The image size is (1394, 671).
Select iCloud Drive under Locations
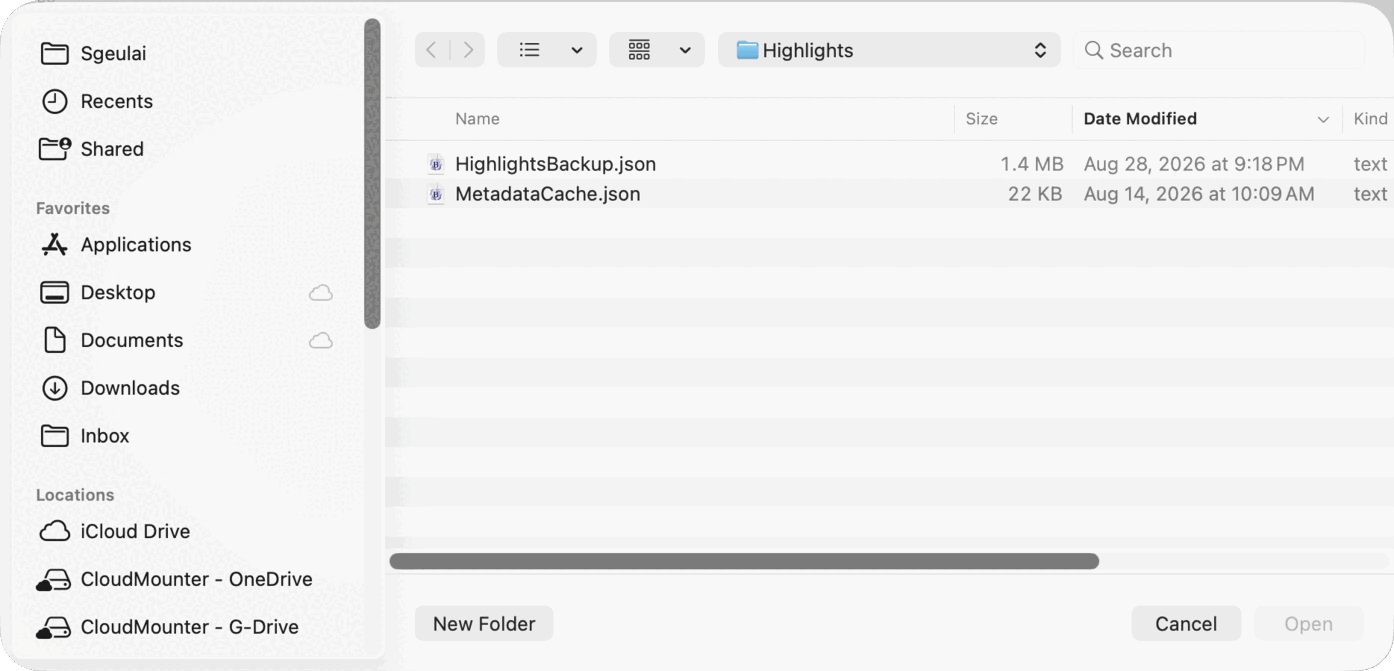click(114, 531)
